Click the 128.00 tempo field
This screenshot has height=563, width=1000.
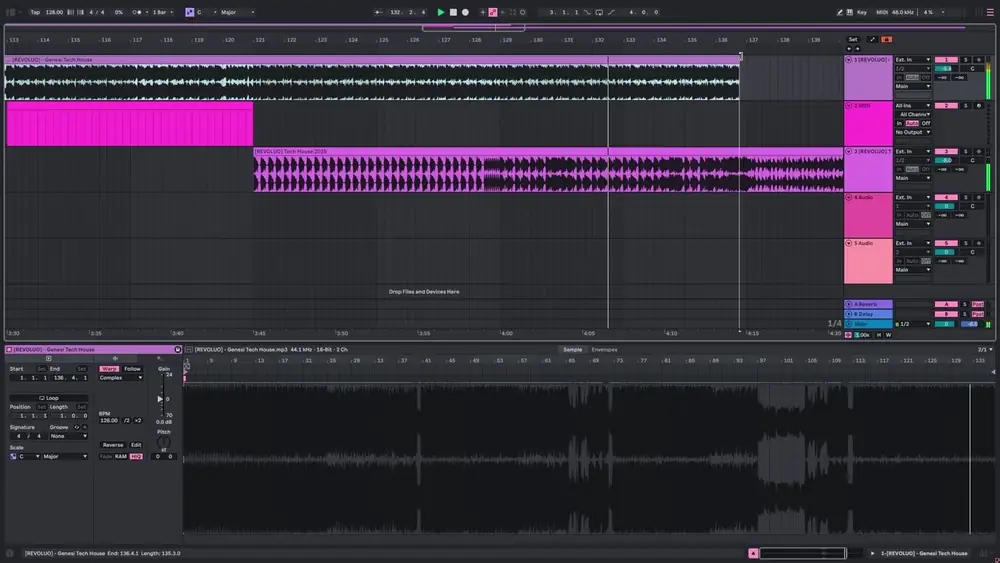point(55,12)
